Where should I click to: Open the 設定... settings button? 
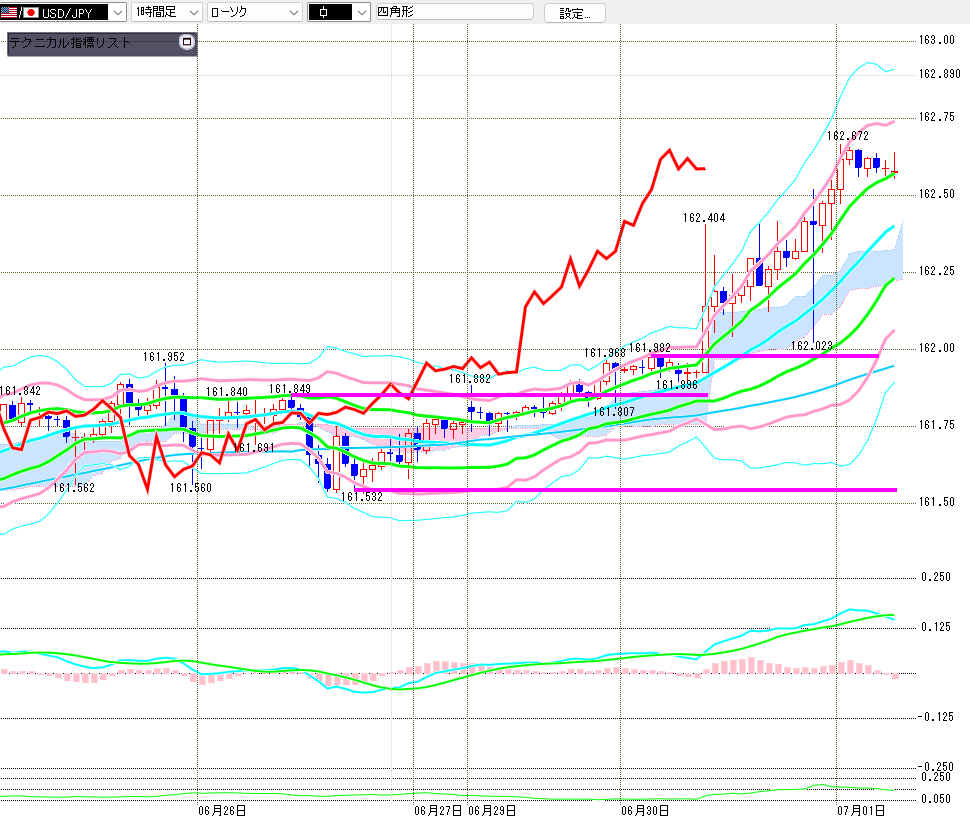pos(575,13)
